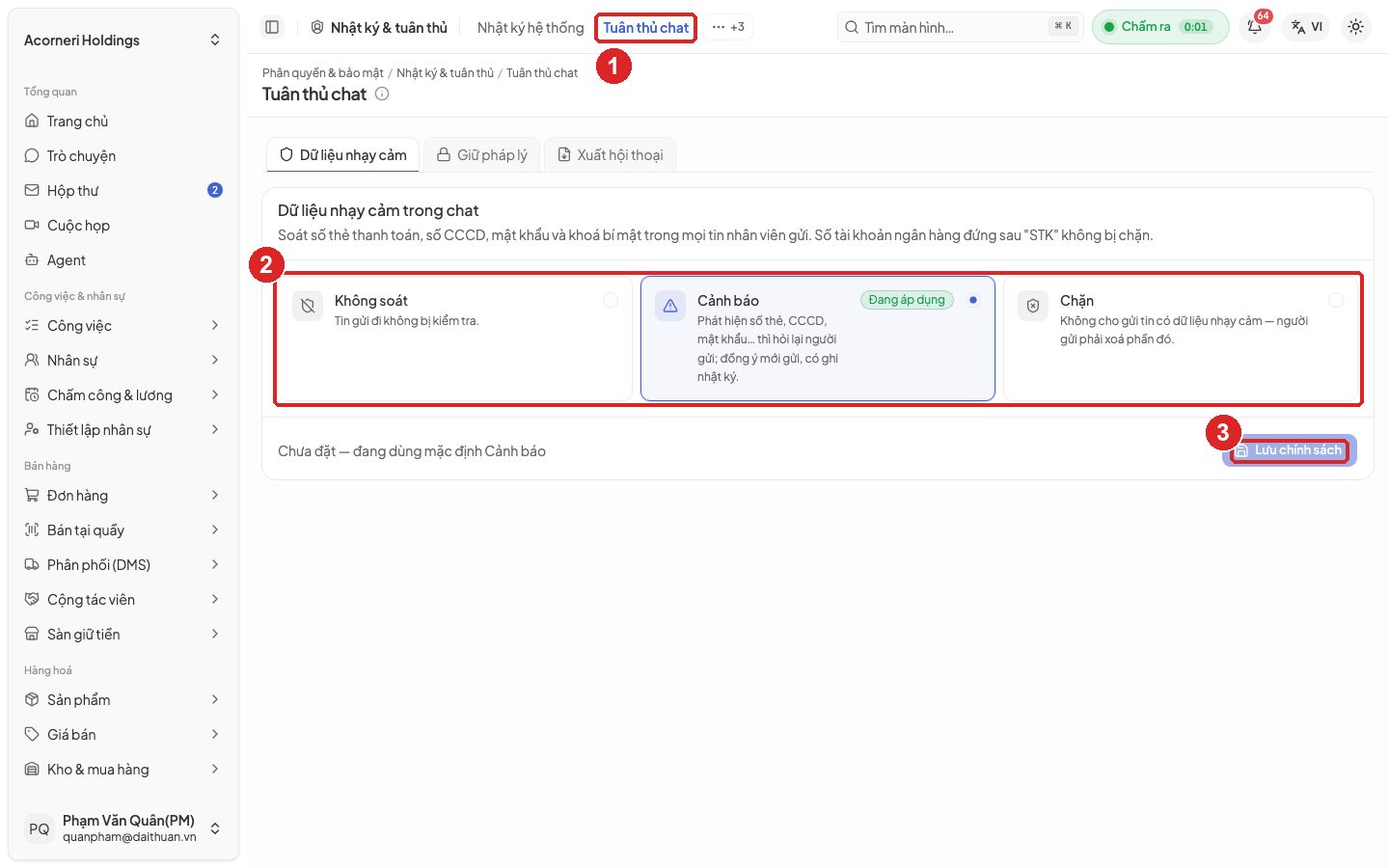Viewport: 1389px width, 868px height.
Task: Expand the Sàn giữ tiền menu
Action: click(123, 635)
